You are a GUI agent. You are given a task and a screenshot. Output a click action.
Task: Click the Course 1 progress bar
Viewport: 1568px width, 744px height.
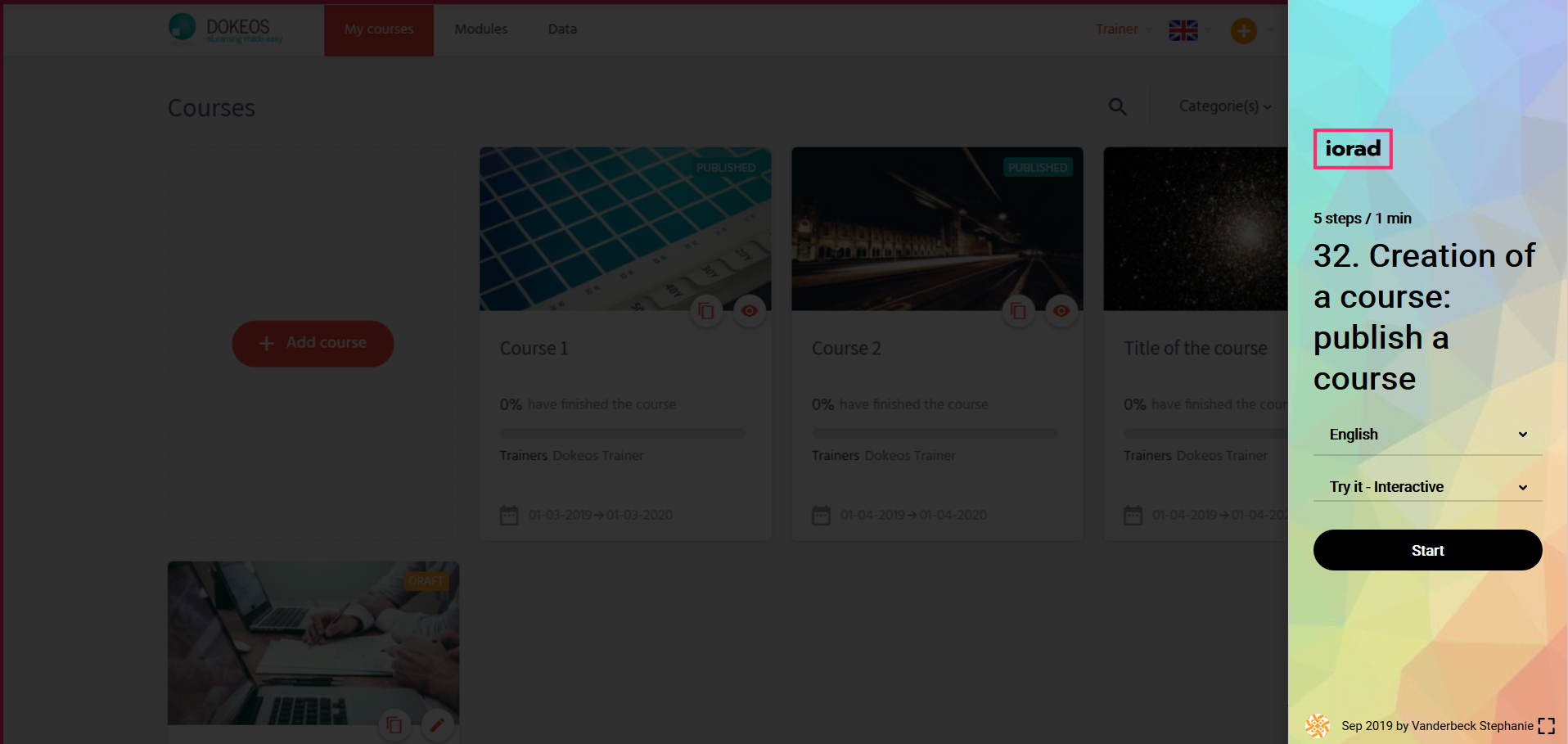click(622, 433)
